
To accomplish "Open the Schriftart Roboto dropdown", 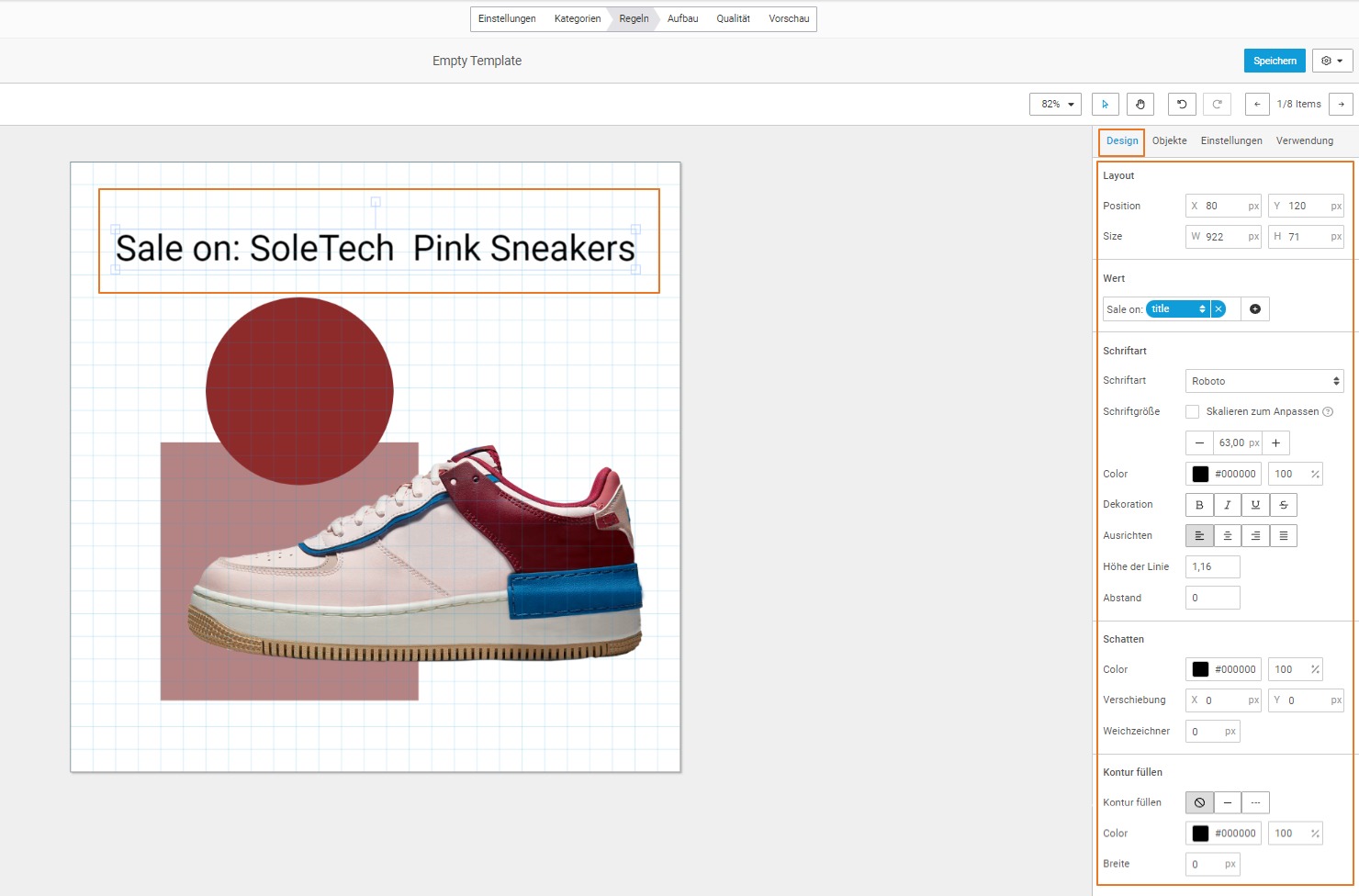I will 1265,381.
